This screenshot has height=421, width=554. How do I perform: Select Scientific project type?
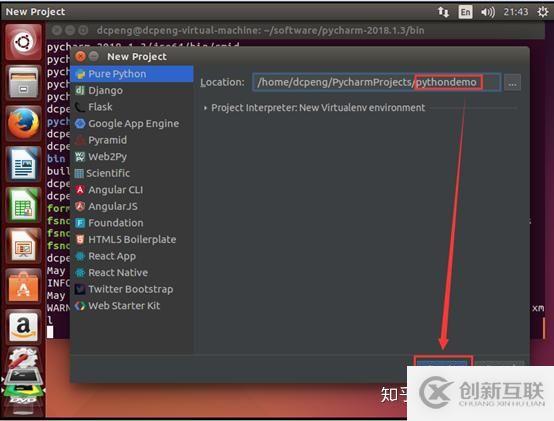(132, 173)
